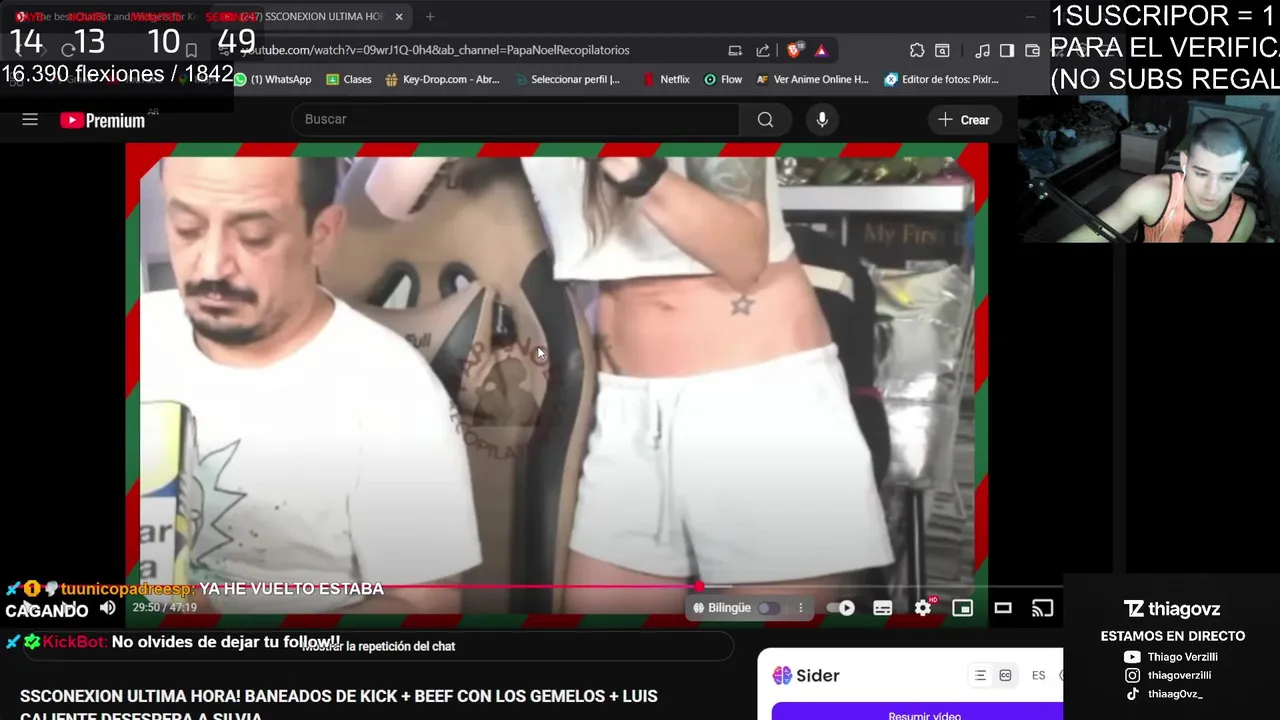Enable miniplayer mode icon

tap(962, 608)
